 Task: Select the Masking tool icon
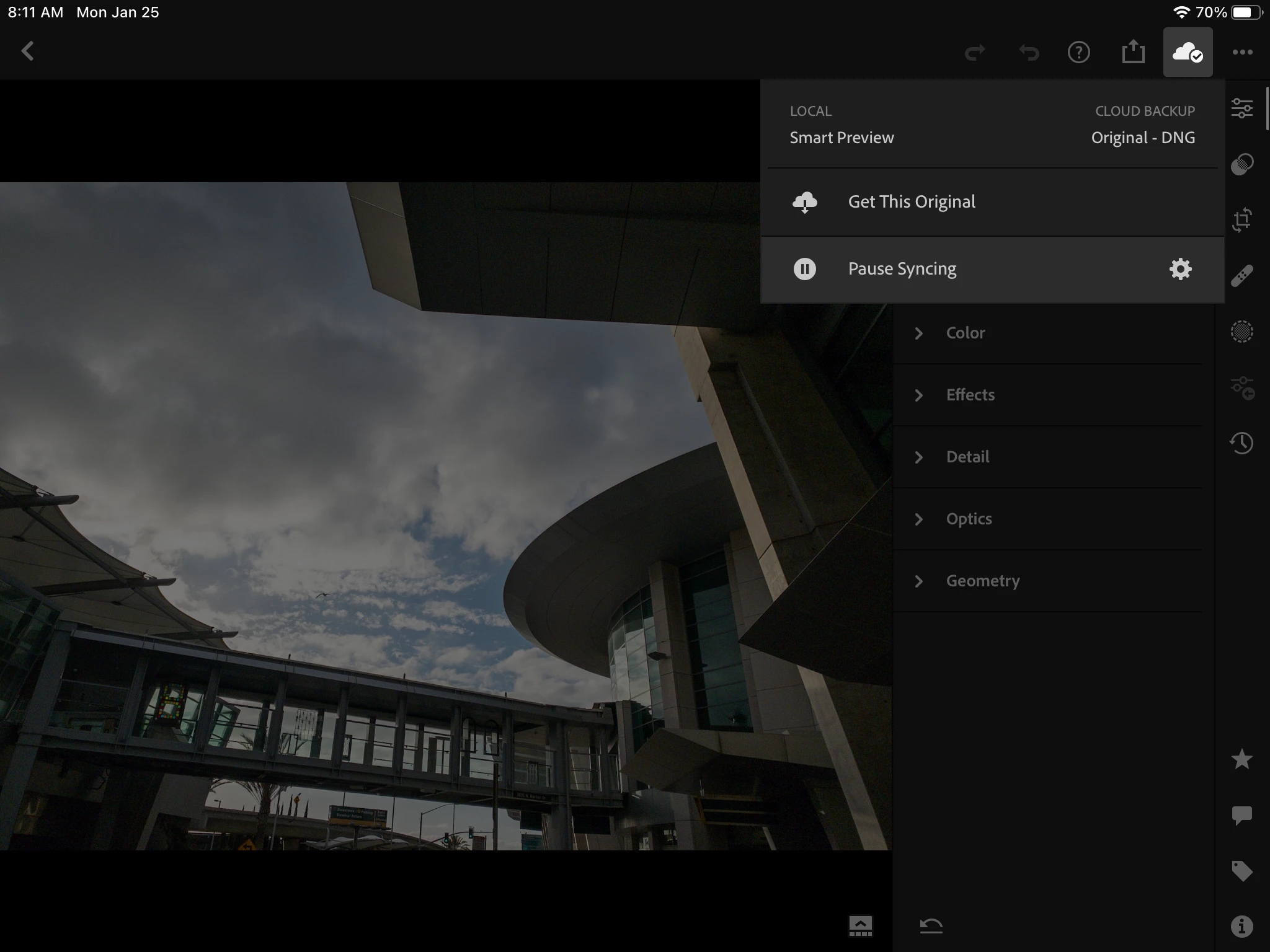click(x=1241, y=164)
